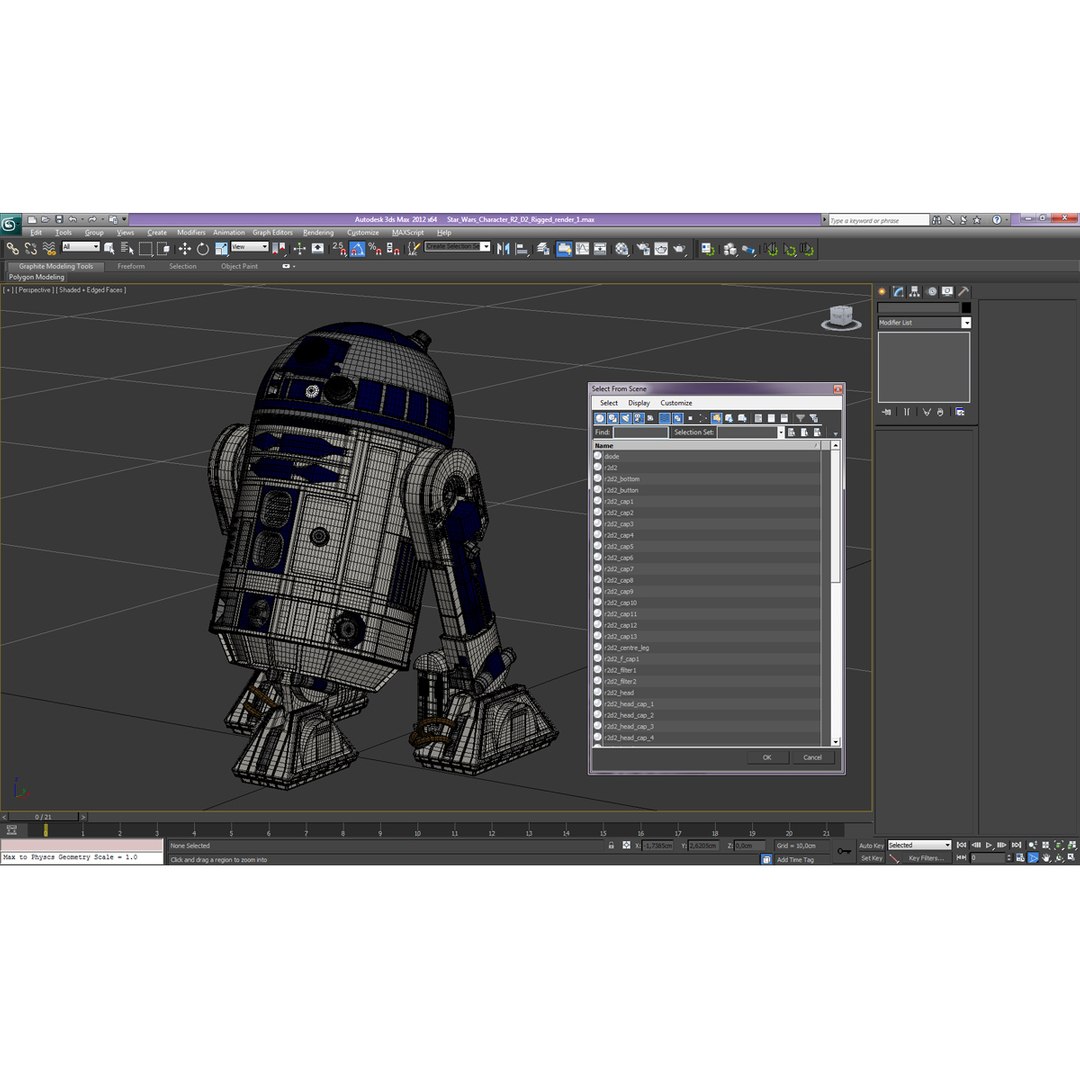
Task: Toggle the Percent Snap tool
Action: tap(375, 249)
